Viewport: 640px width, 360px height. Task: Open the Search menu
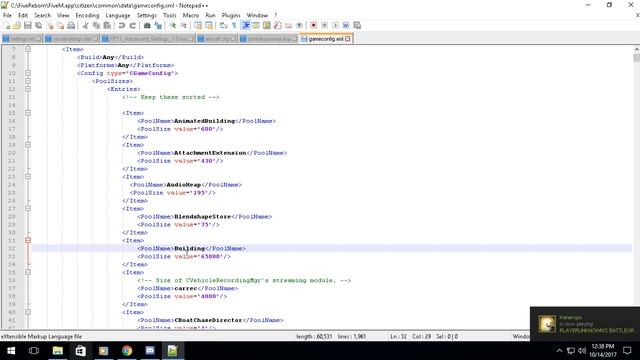pos(42,15)
